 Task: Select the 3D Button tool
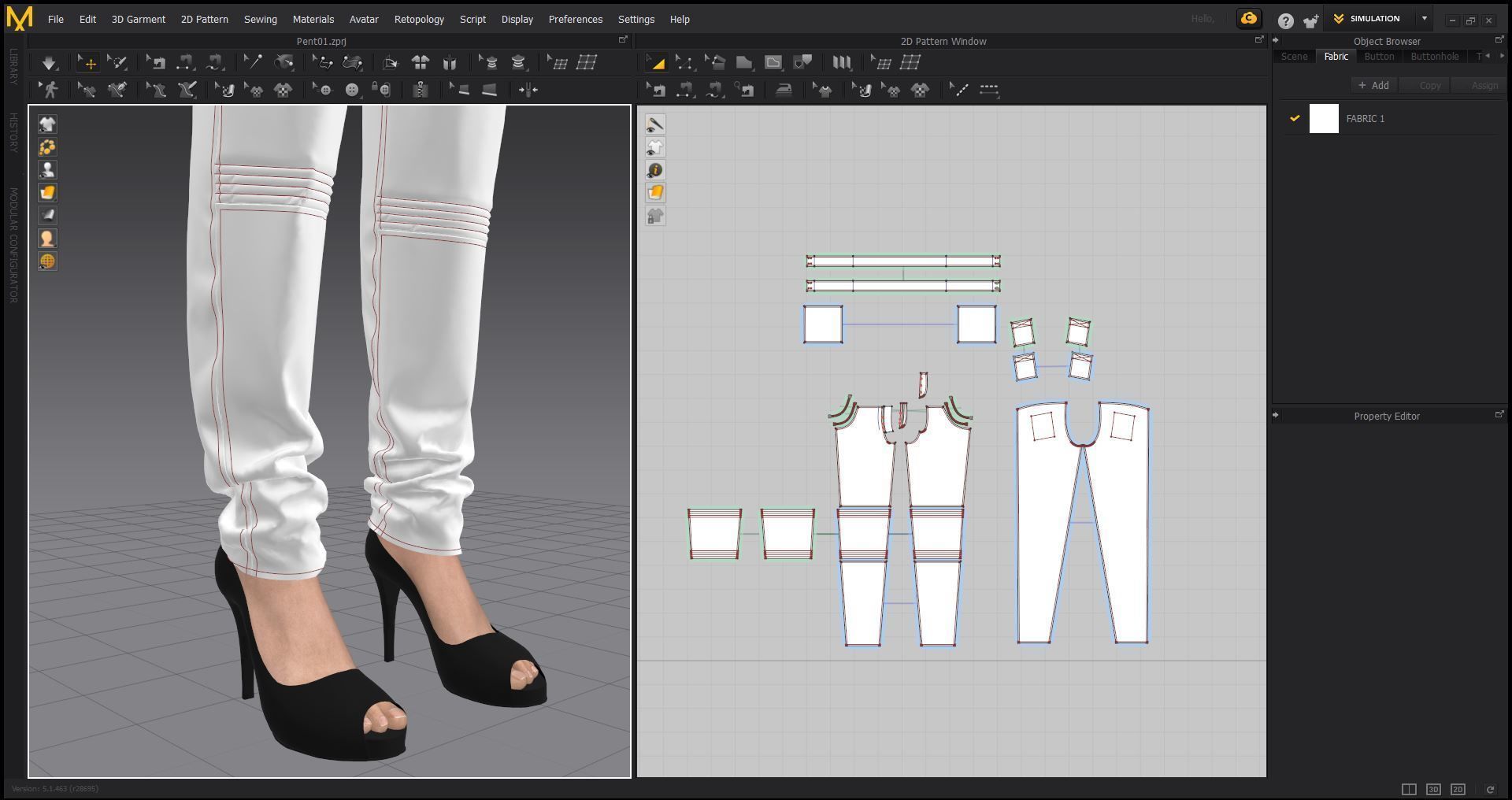(x=352, y=91)
